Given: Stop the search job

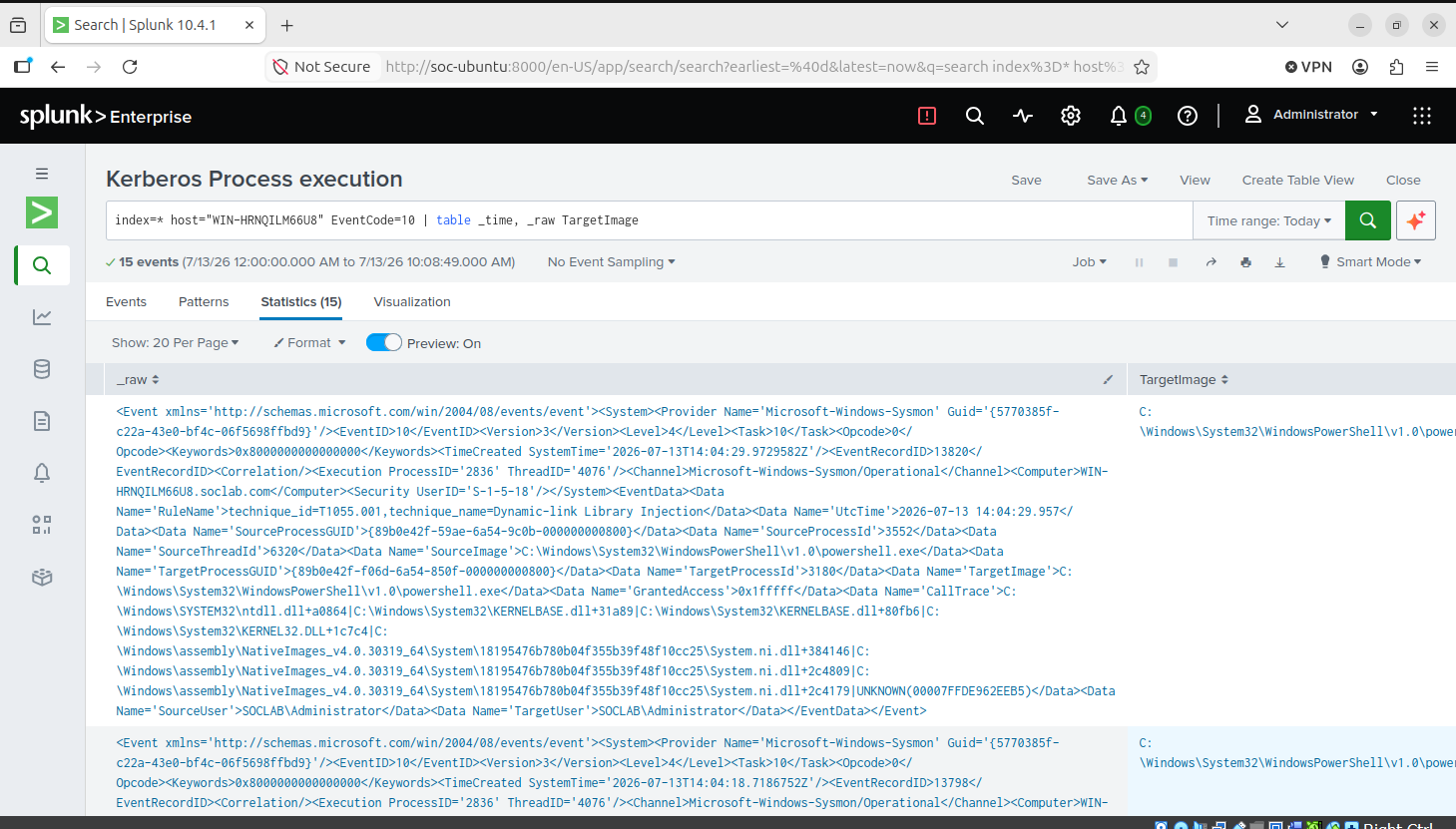Looking at the screenshot, I should click(x=1174, y=262).
